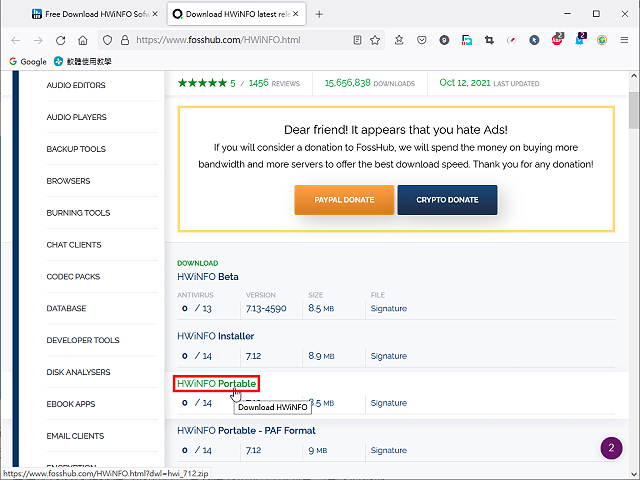
Task: Click the page vertical scrollbar thumb
Action: (x=634, y=110)
